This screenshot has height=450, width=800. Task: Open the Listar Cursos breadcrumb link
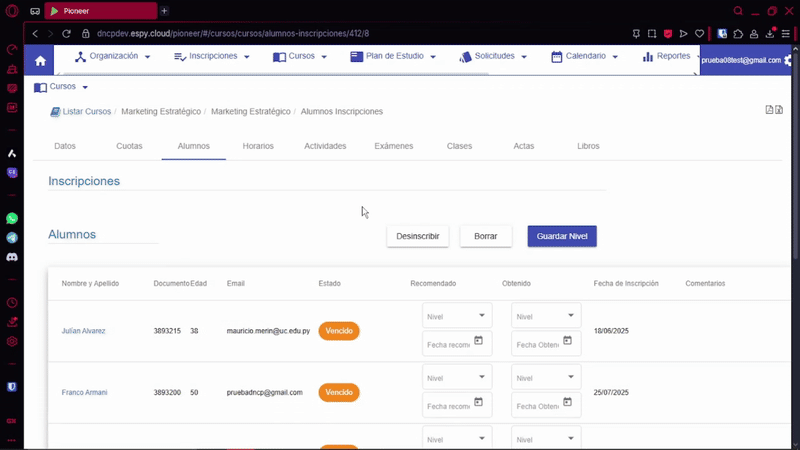click(x=86, y=112)
